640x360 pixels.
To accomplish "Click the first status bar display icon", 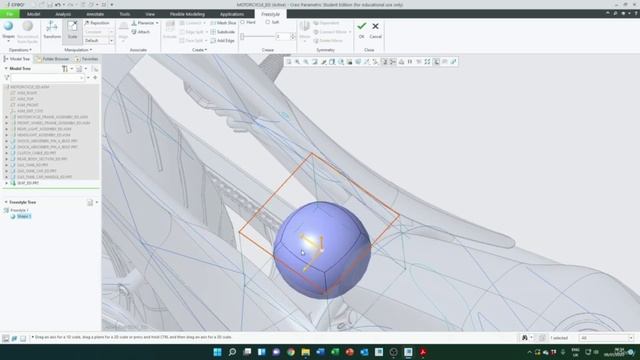I will pyautogui.click(x=6, y=338).
